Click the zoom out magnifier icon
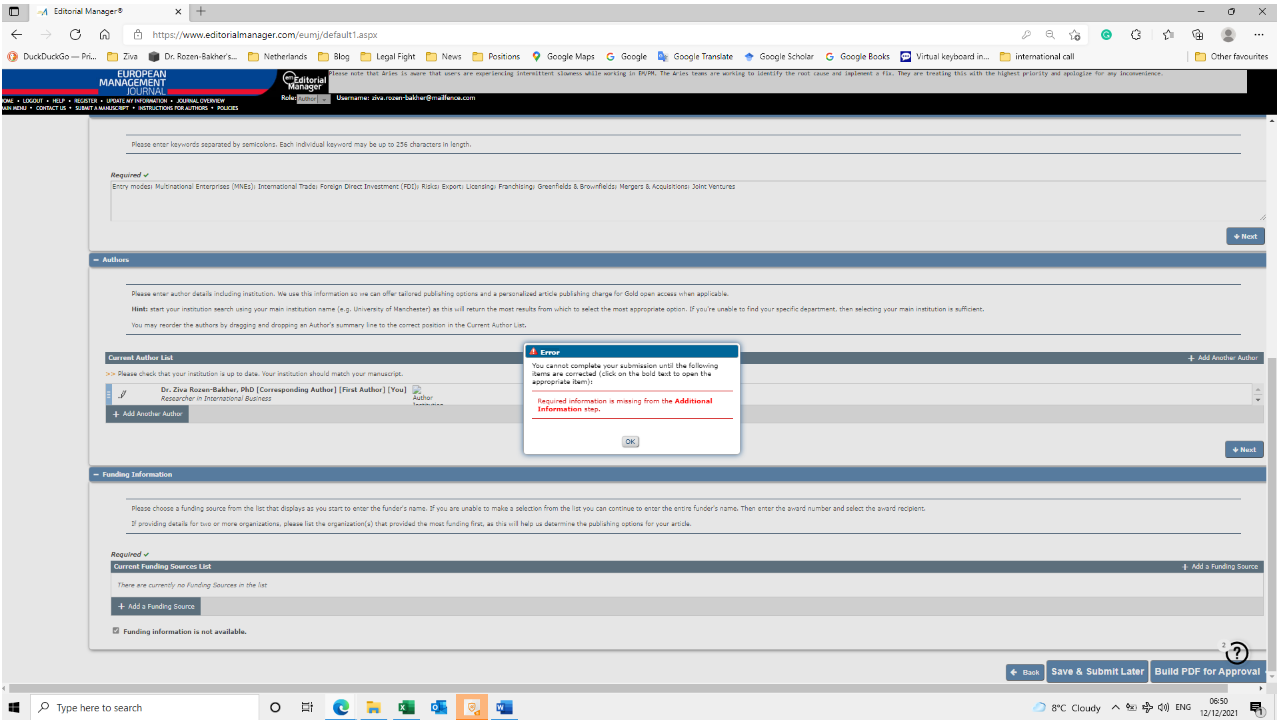 tap(1050, 34)
